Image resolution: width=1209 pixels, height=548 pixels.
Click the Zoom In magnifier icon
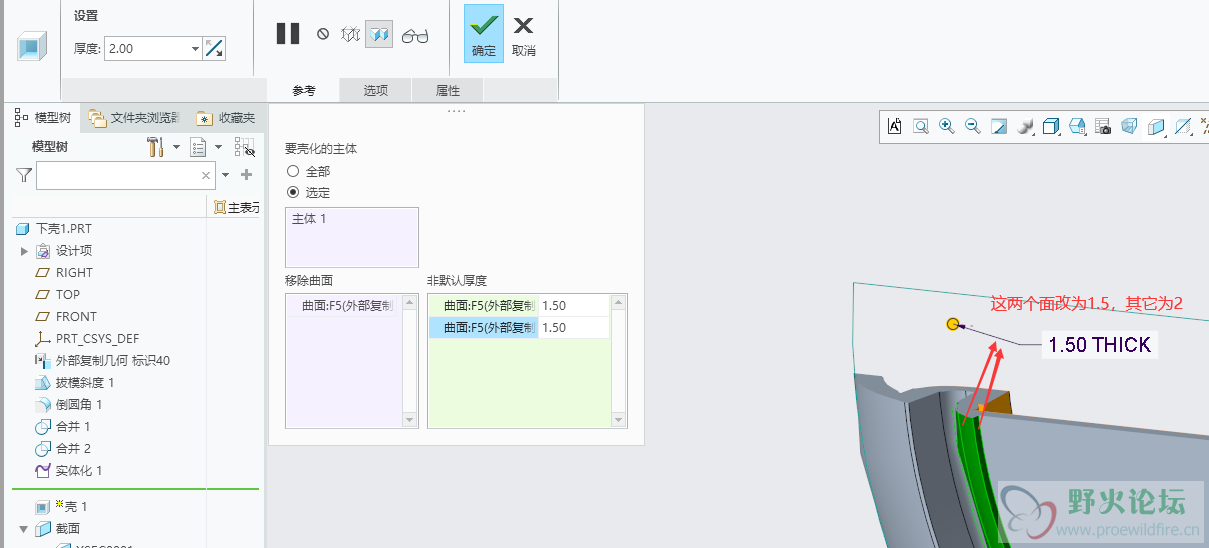pos(947,126)
